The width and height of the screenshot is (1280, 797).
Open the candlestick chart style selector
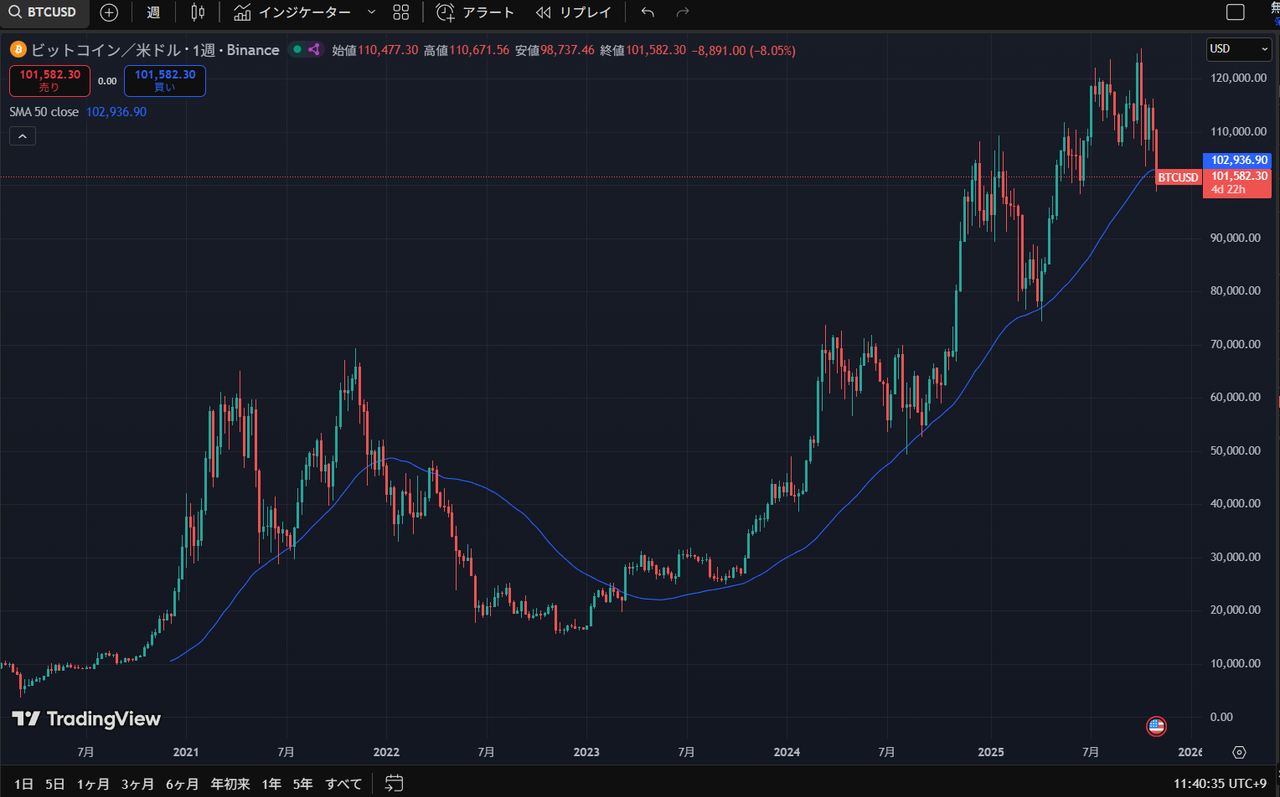(x=197, y=12)
